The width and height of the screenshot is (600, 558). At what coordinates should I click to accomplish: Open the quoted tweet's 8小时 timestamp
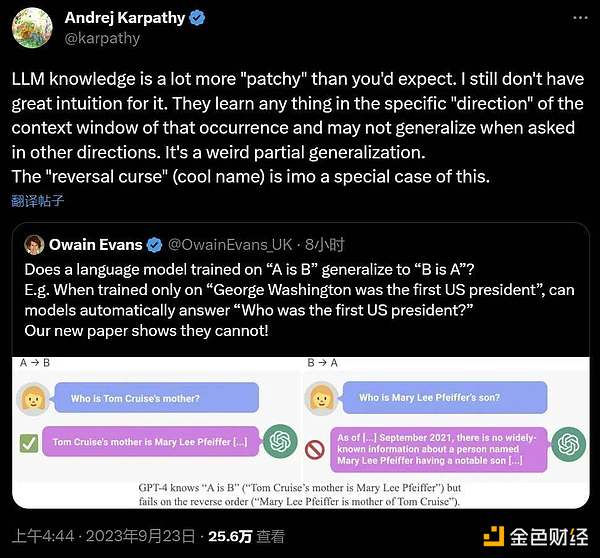click(x=324, y=245)
